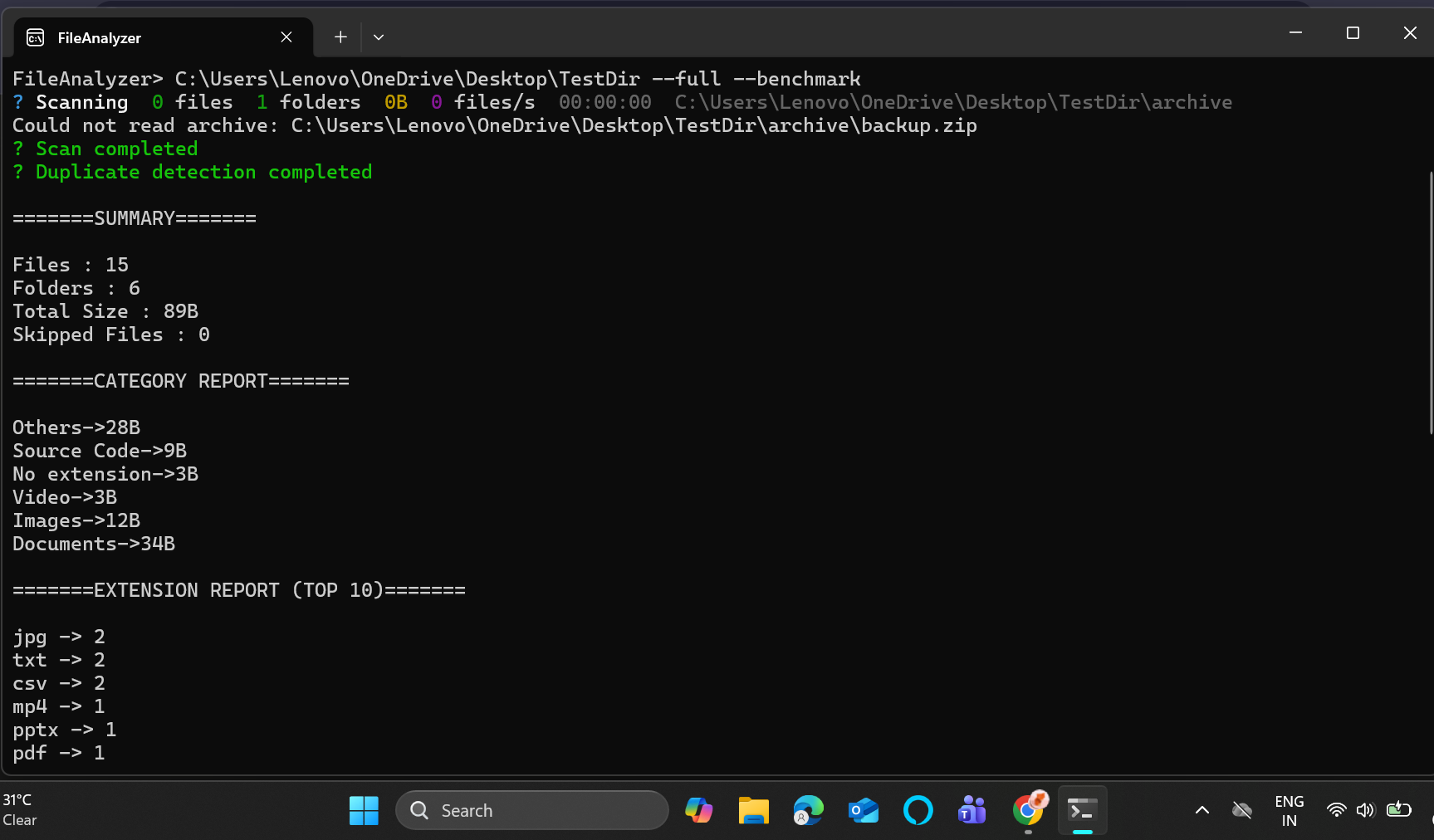
Task: Expand the new tab profile dropdown
Action: click(x=379, y=37)
